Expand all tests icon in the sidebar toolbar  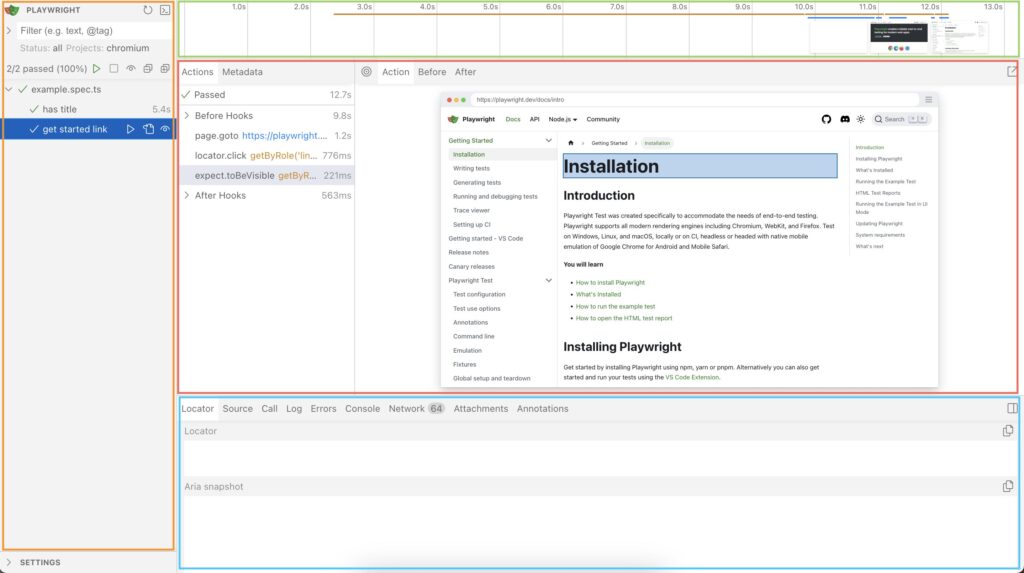tap(165, 69)
